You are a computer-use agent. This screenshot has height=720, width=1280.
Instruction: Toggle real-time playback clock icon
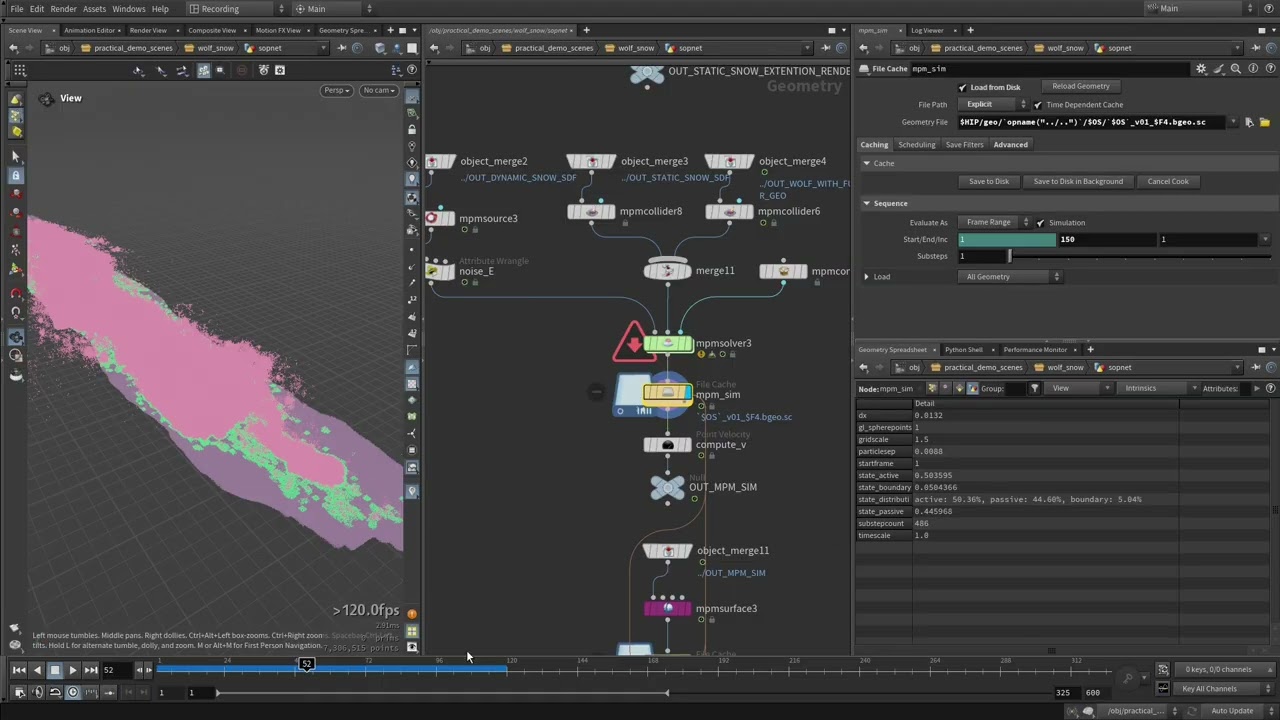tap(73, 692)
